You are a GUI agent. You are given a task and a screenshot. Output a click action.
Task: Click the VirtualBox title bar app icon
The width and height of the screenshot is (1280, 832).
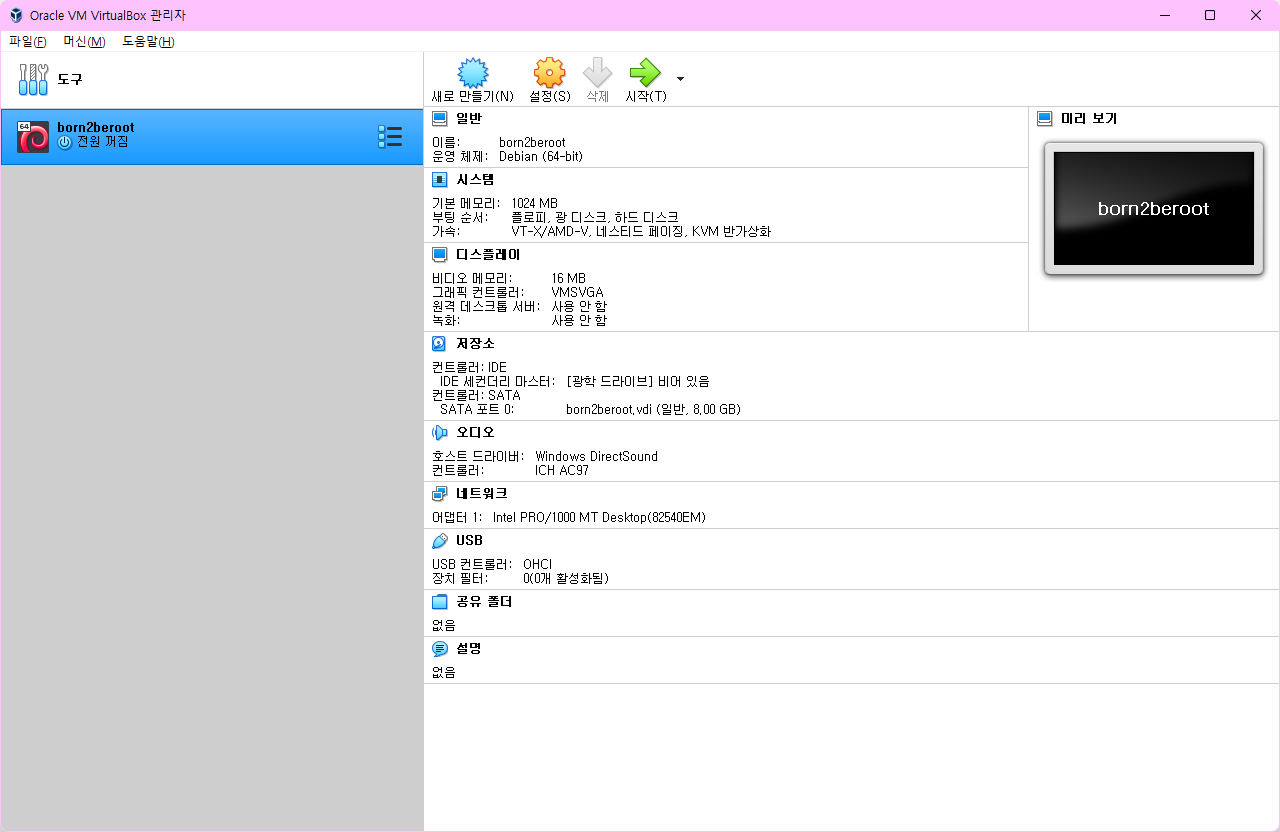point(16,15)
